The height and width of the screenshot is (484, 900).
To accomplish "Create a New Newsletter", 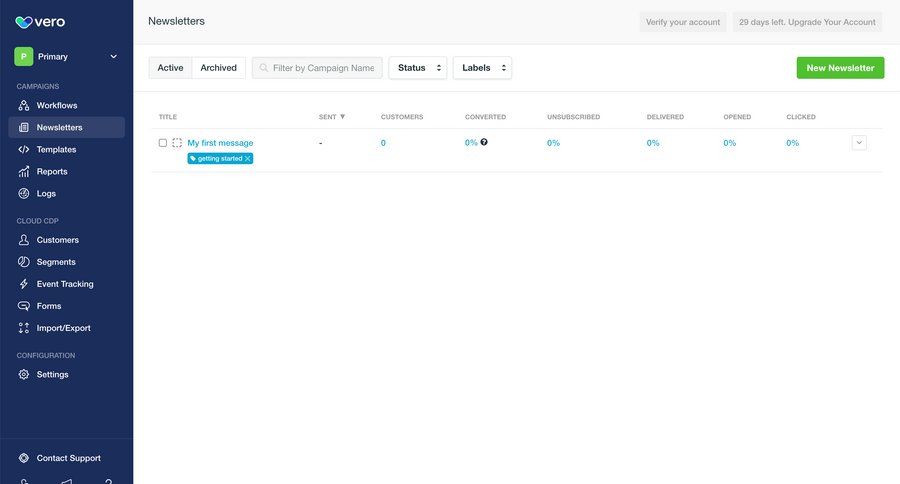I will [x=840, y=68].
